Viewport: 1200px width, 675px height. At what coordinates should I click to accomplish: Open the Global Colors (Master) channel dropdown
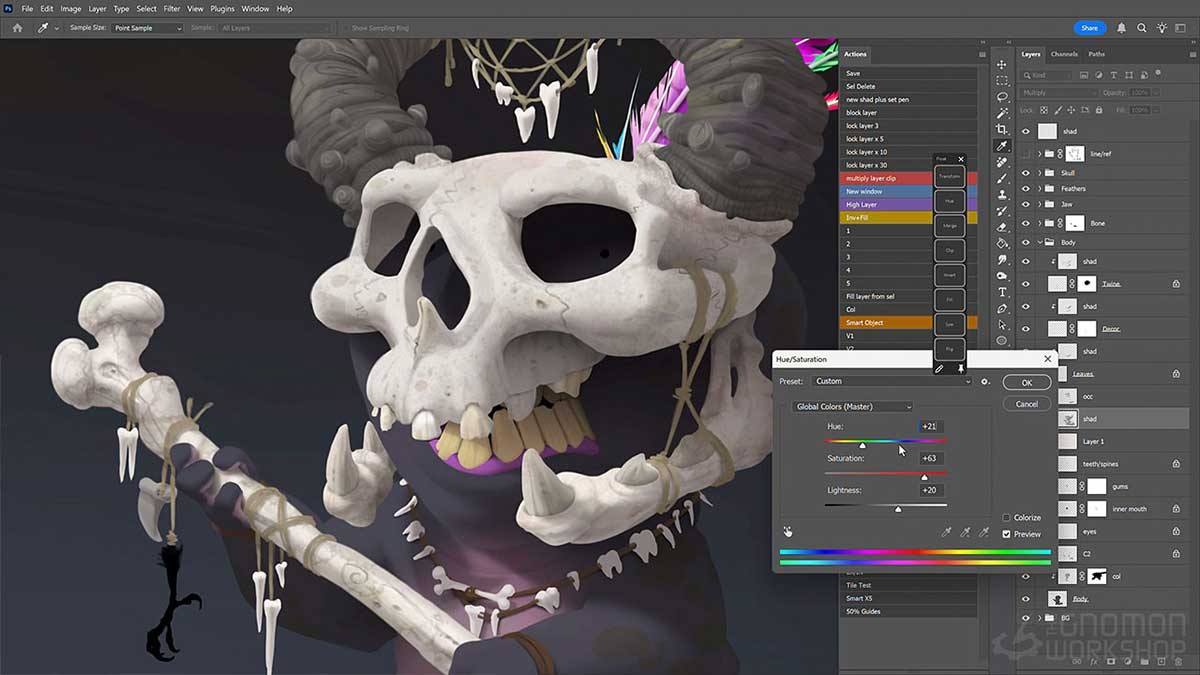[x=855, y=407]
